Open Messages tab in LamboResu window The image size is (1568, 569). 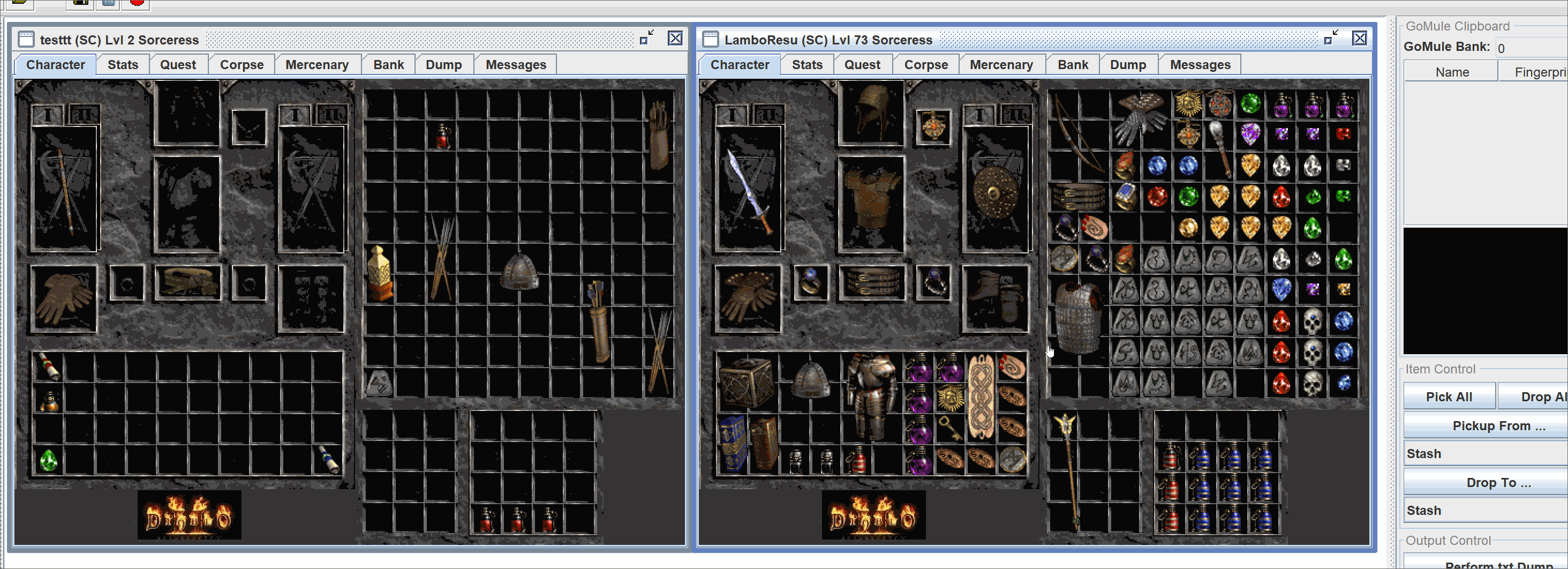pyautogui.click(x=1200, y=65)
